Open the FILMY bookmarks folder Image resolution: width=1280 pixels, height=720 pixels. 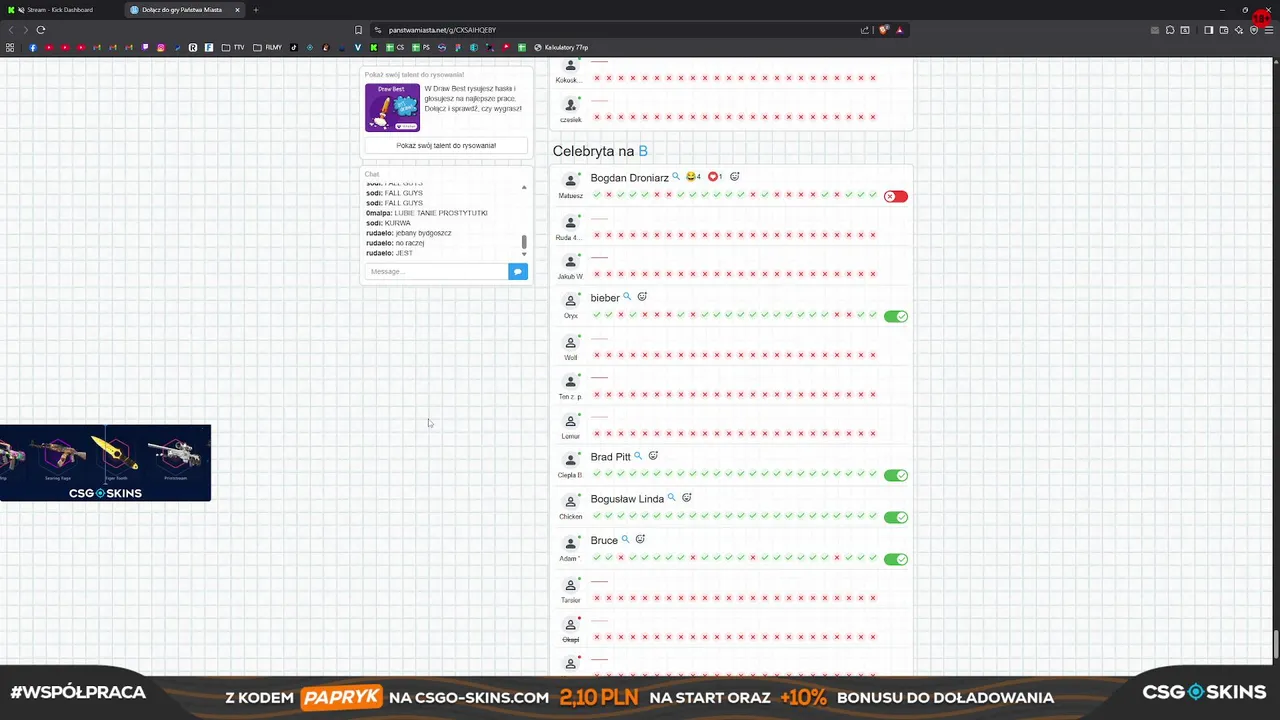tap(268, 47)
